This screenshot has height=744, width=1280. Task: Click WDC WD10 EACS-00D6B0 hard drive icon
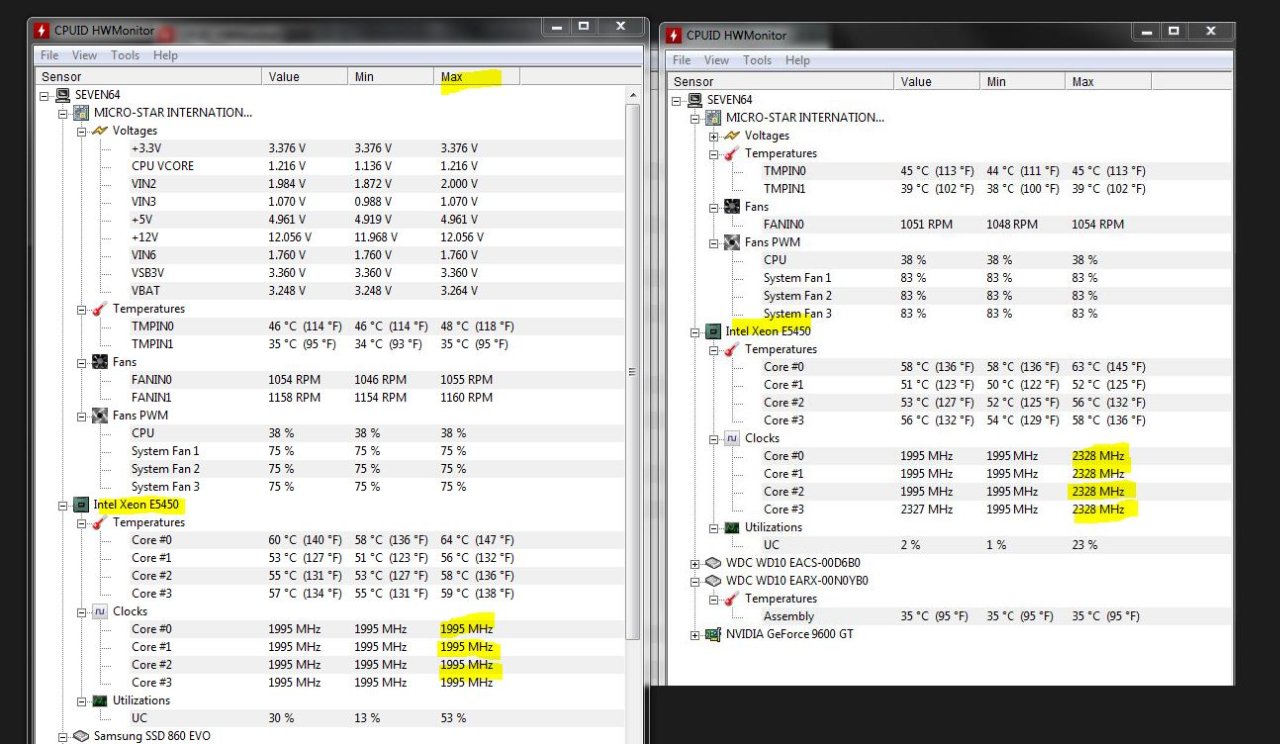click(x=713, y=563)
